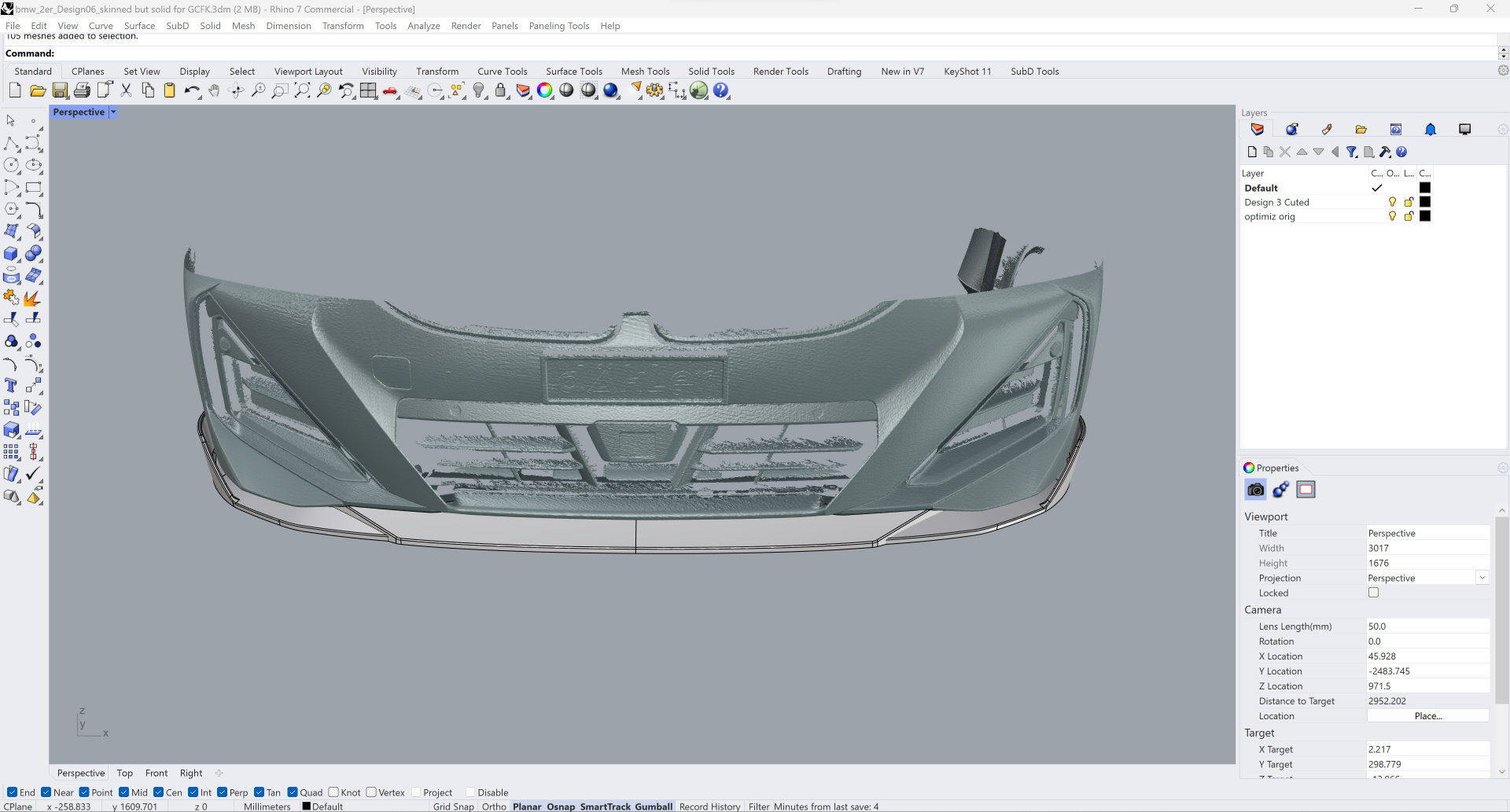The image size is (1510, 812).
Task: Open the four-viewport layout icon
Action: click(x=368, y=91)
